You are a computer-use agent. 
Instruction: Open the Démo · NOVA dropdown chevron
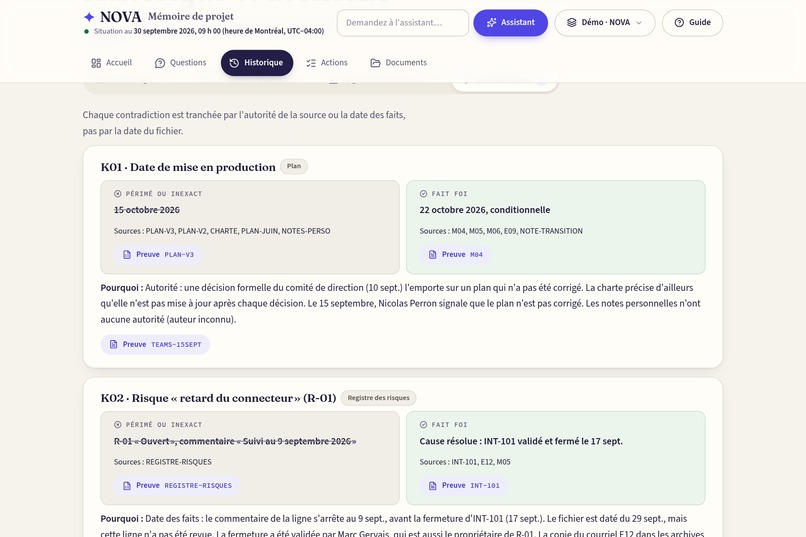click(x=639, y=23)
